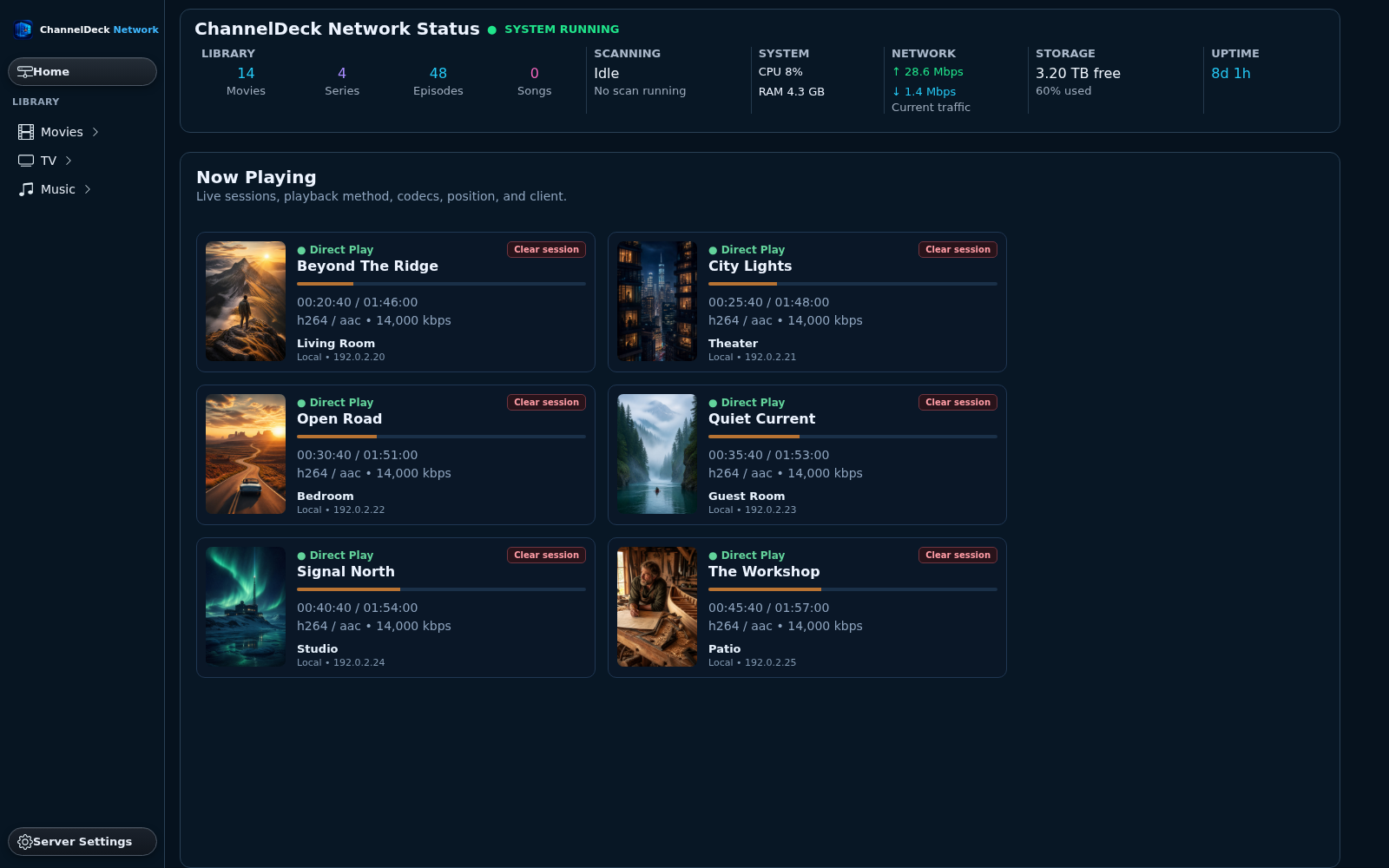Click Quiet Current progress bar
Viewport: 1389px width, 868px height.
852,437
